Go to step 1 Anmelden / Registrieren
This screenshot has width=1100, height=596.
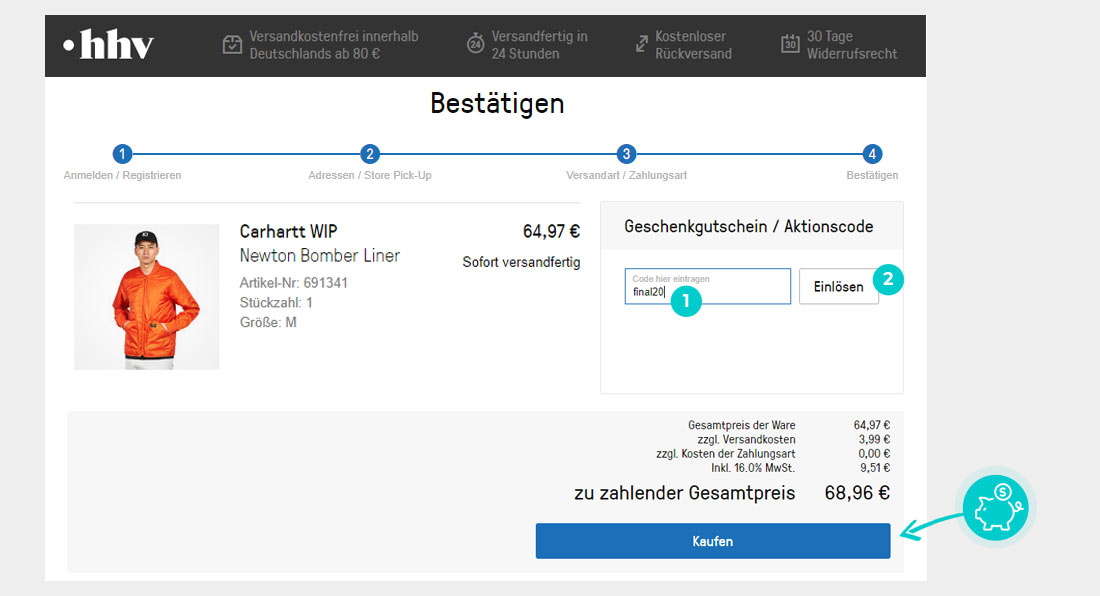click(x=122, y=154)
